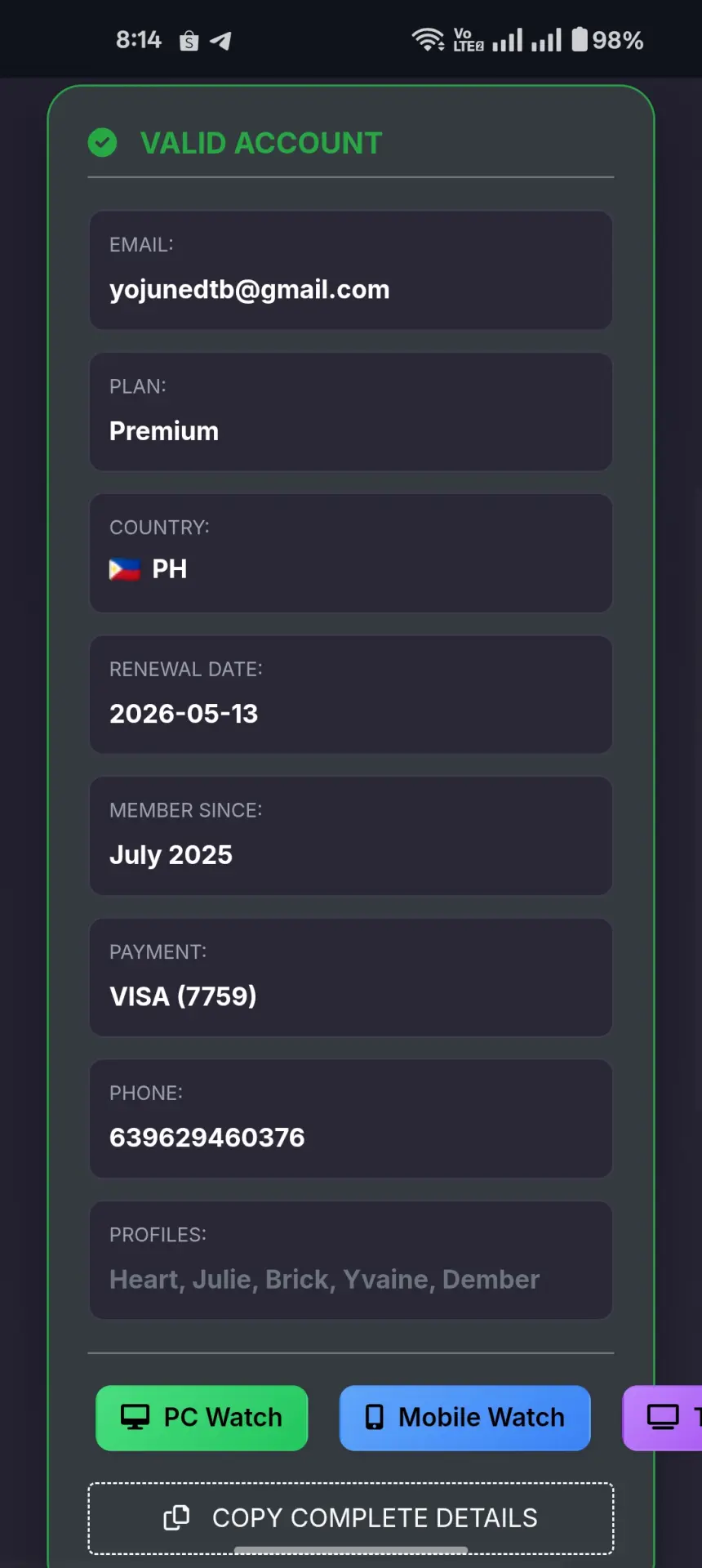Select the Profiles list card
This screenshot has height=1568, width=702.
[x=351, y=1260]
